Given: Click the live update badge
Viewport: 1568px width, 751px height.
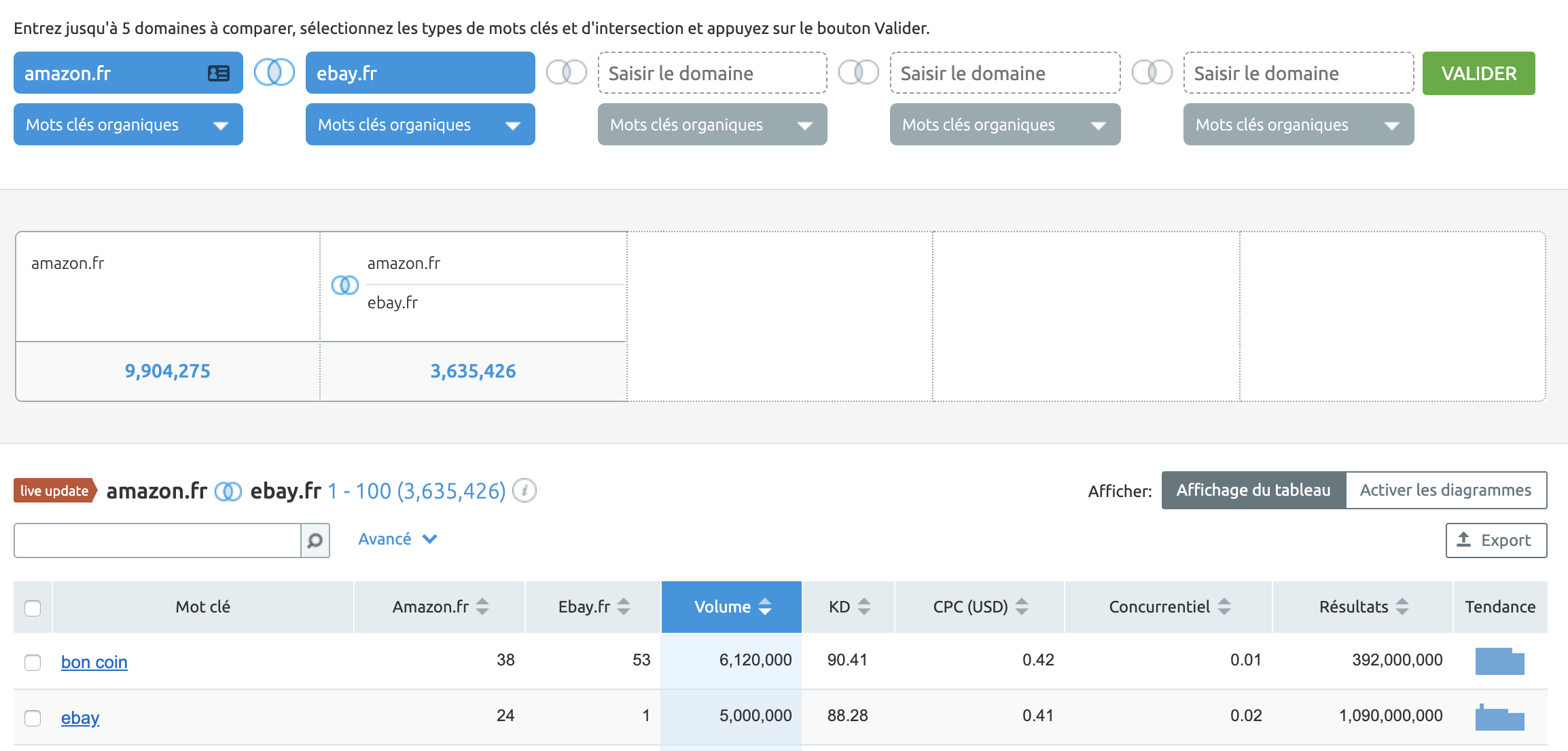Looking at the screenshot, I should click(x=55, y=491).
